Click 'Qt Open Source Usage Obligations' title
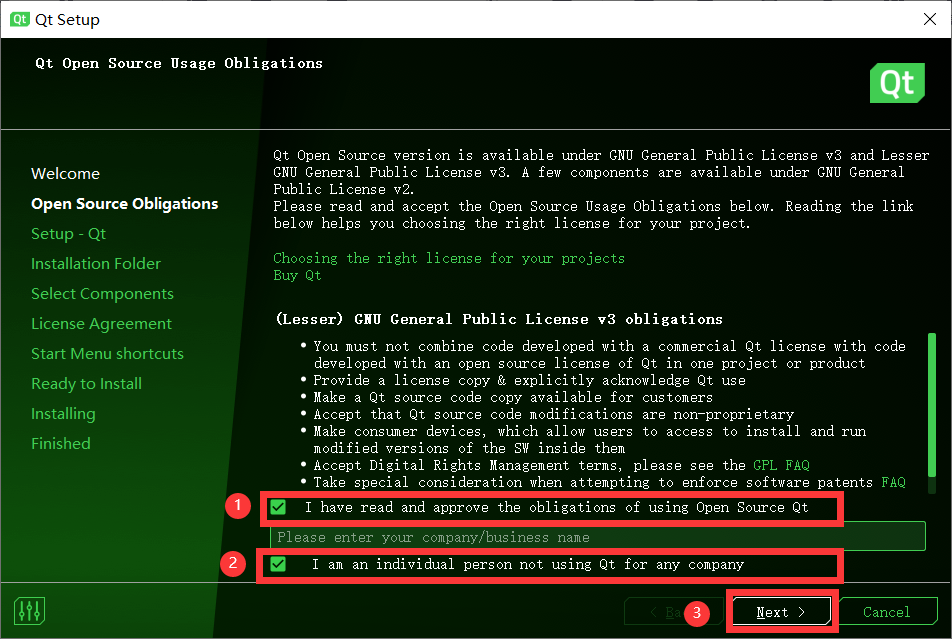The height and width of the screenshot is (639, 952). 179,63
